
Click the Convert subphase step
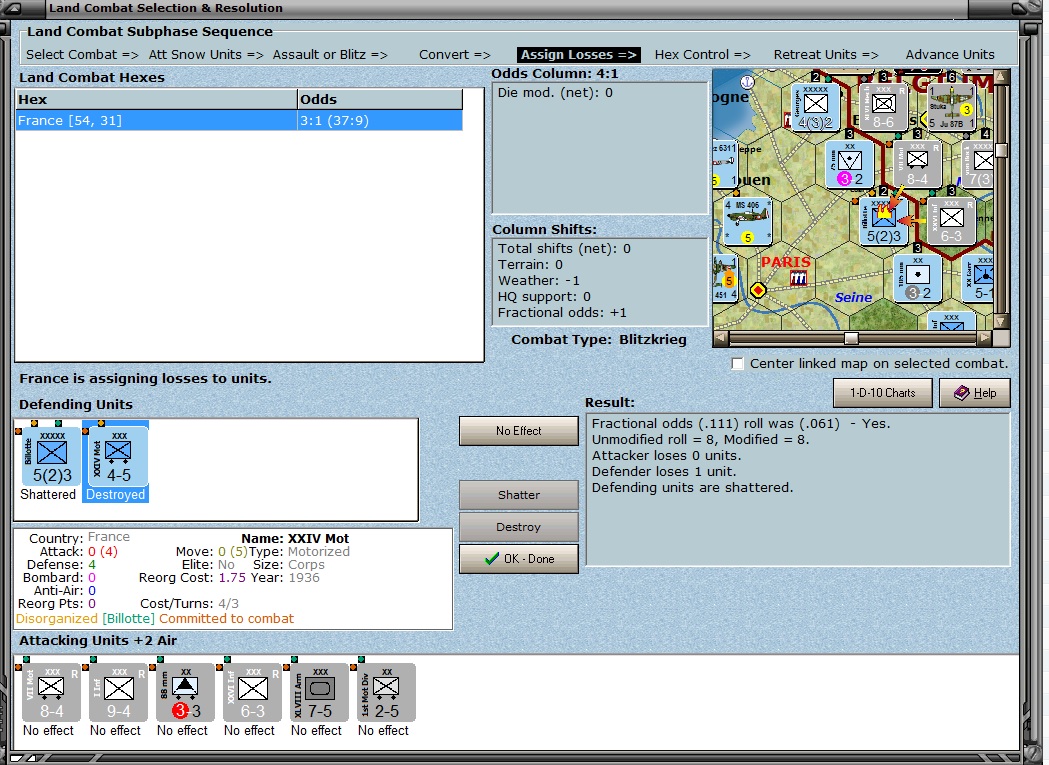click(454, 55)
